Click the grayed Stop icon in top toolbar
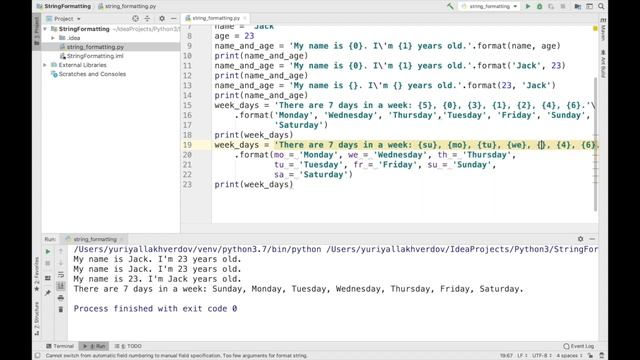The width and height of the screenshot is (640, 360). click(x=563, y=6)
